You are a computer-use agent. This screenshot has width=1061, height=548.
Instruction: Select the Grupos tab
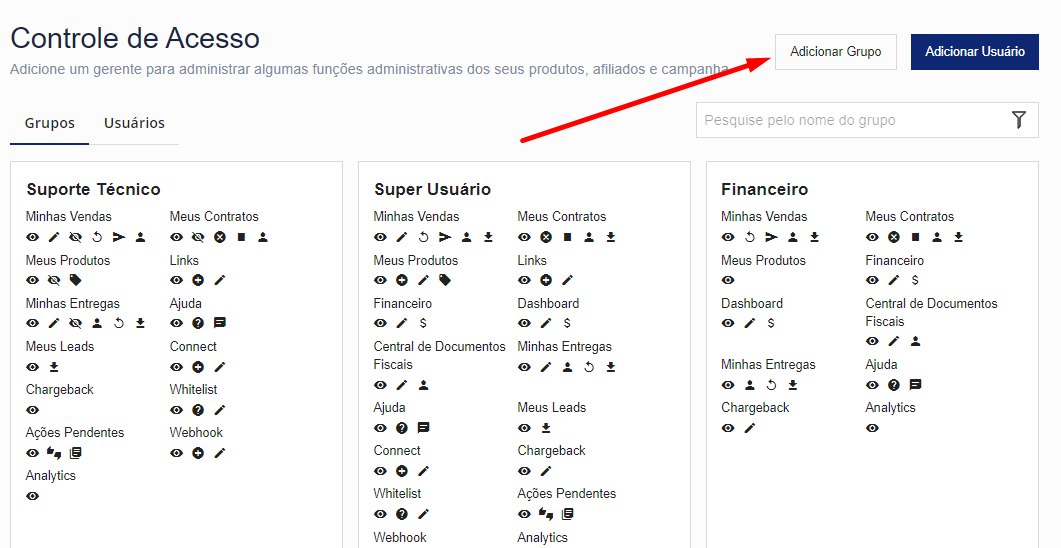tap(50, 123)
